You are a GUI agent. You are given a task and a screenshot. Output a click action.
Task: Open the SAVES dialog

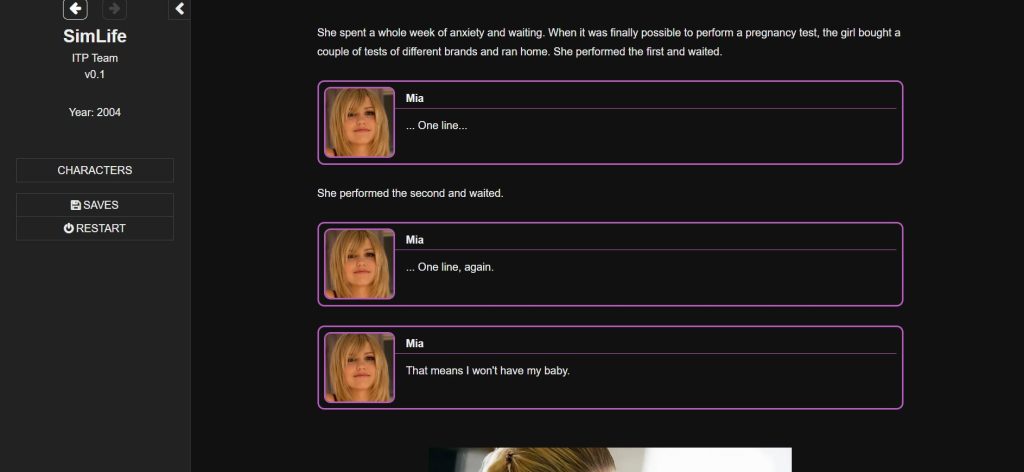[x=95, y=205]
